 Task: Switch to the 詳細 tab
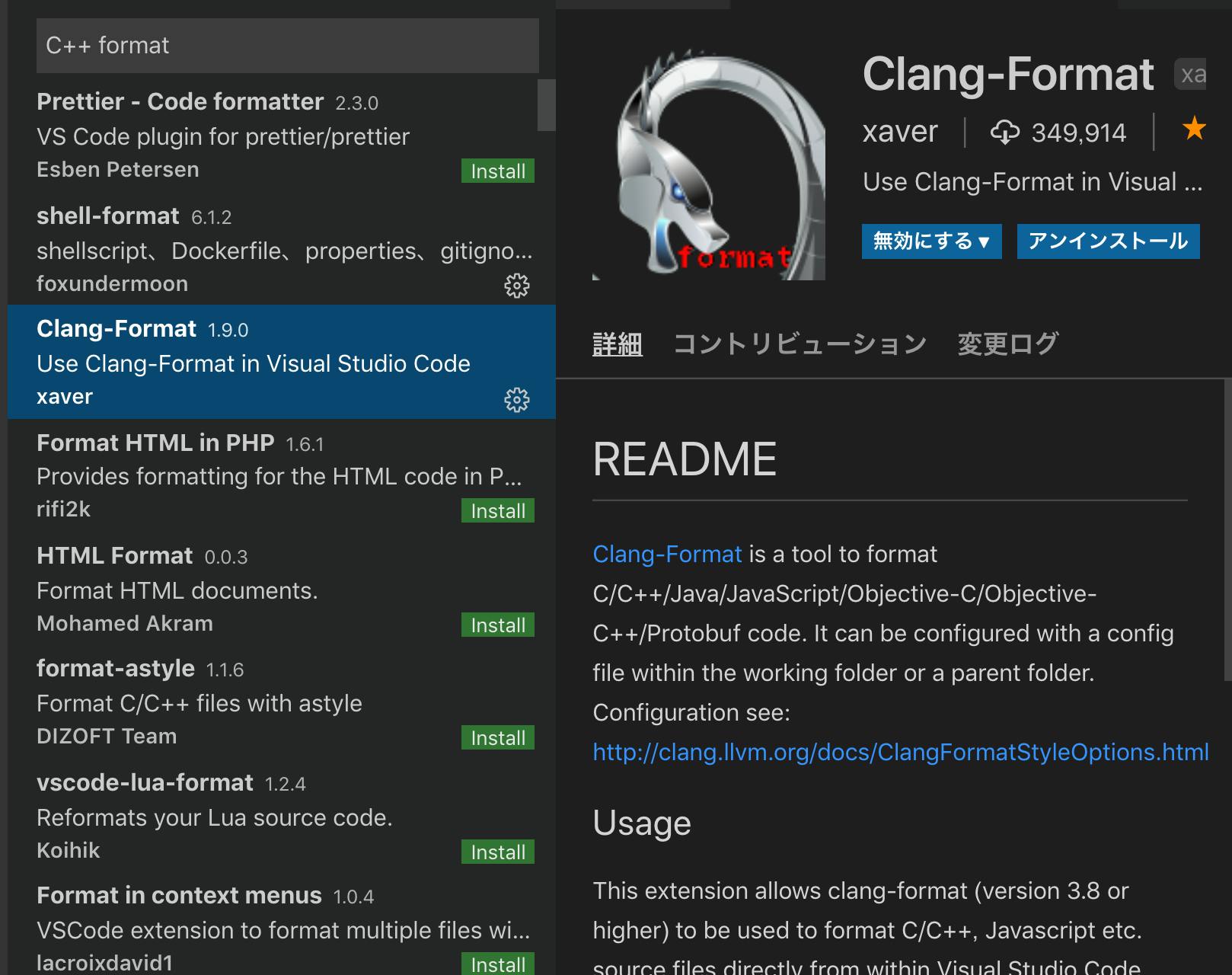(x=617, y=344)
